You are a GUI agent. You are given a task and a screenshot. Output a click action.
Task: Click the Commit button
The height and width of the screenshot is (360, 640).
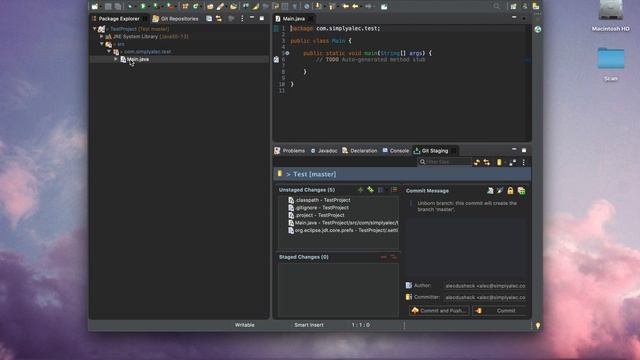tap(500, 311)
